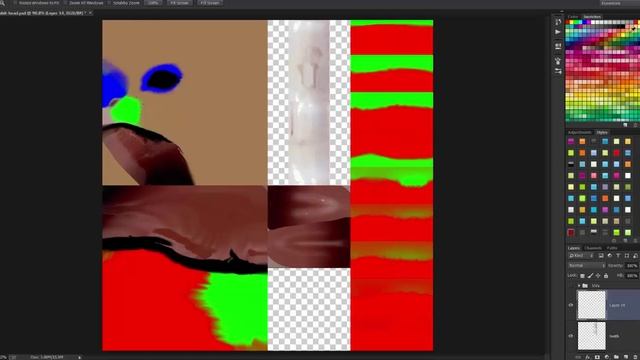Open the fx layer style menu

(x=588, y=357)
